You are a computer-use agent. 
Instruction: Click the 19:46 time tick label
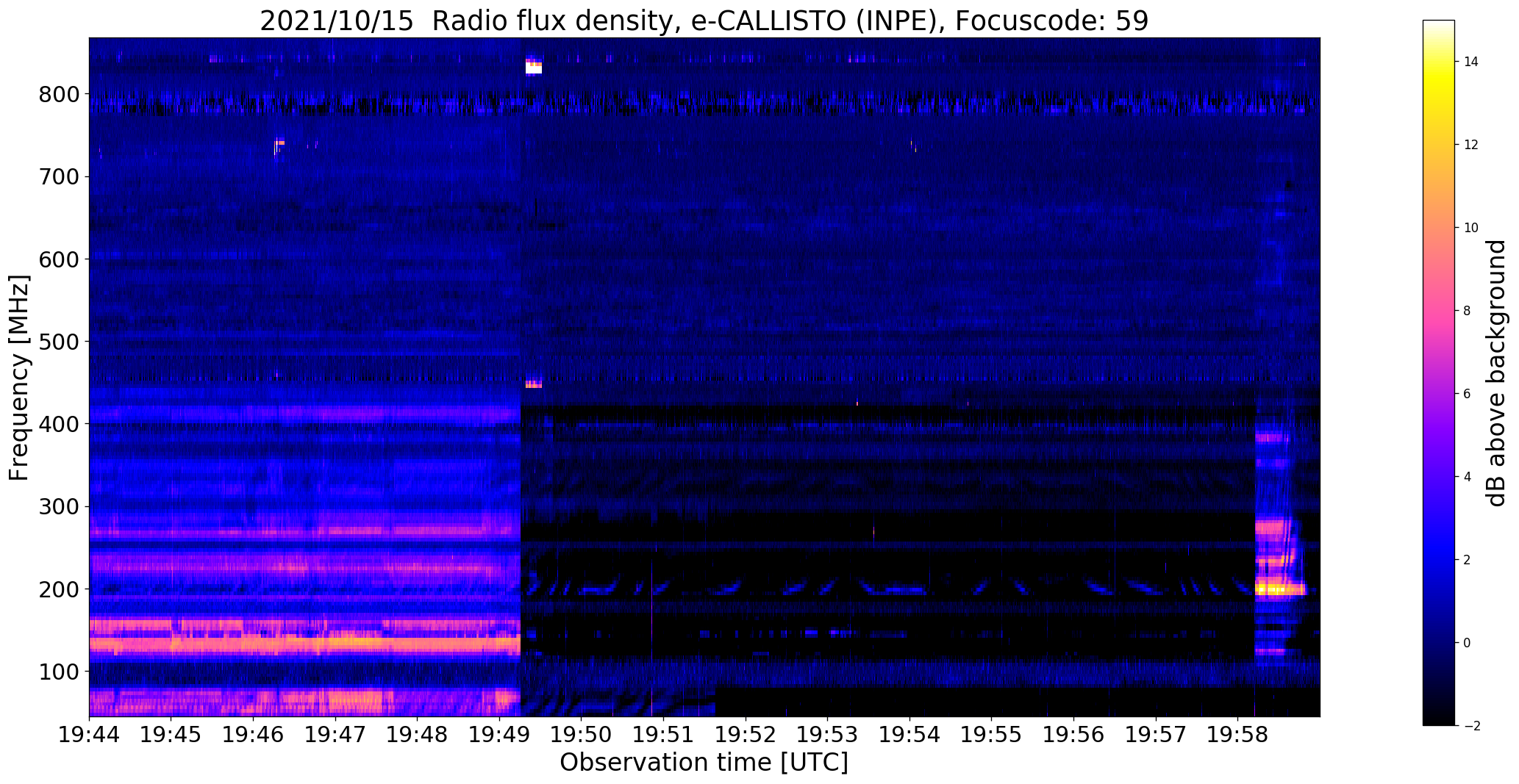253,735
